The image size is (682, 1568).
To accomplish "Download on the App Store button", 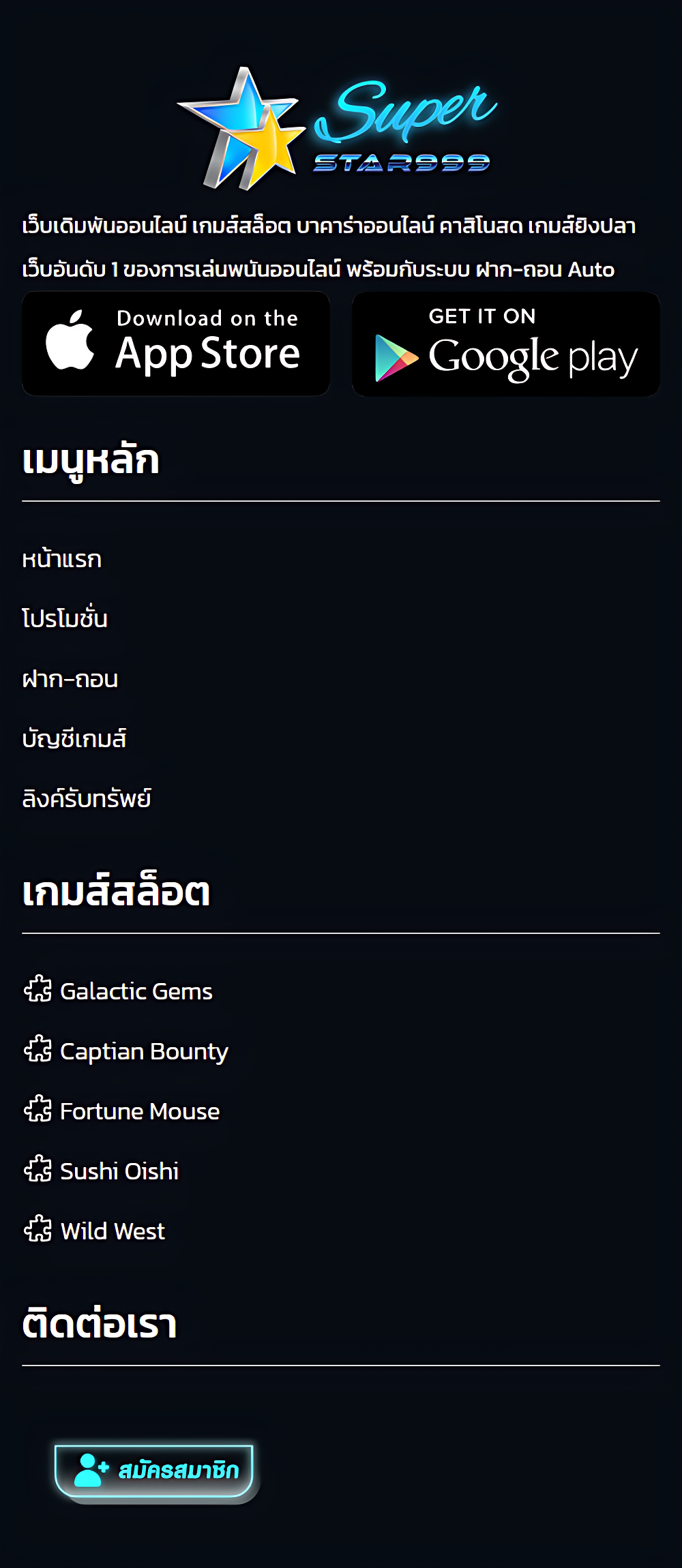I will [176, 344].
